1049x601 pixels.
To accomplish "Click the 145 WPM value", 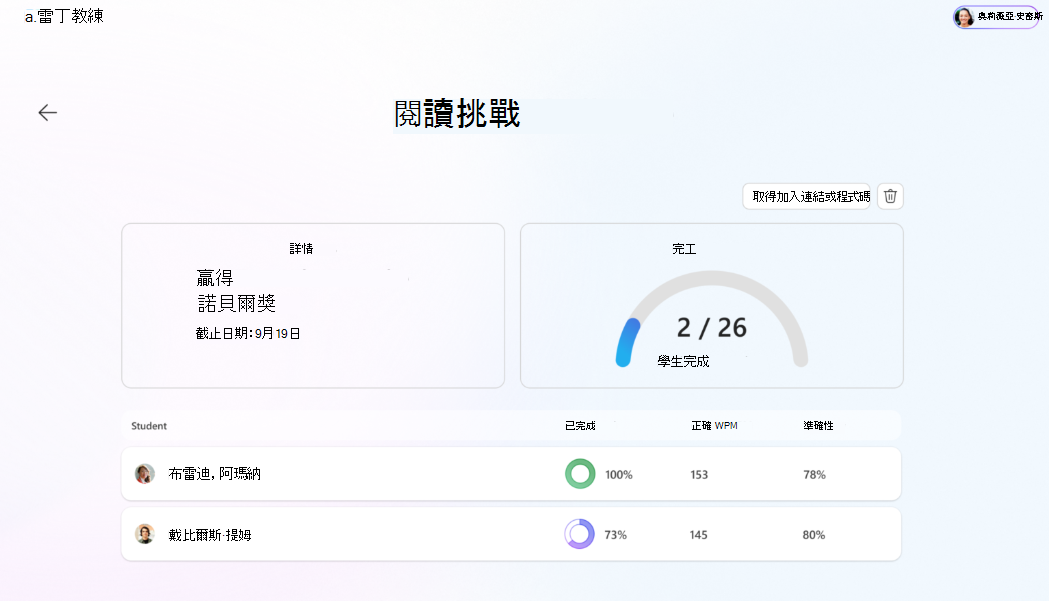I will [x=698, y=535].
